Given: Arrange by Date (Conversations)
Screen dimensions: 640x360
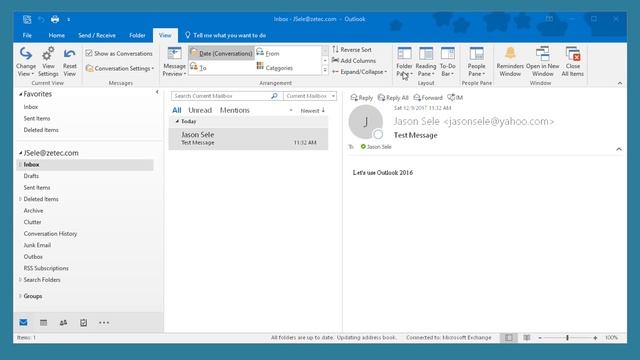Looking at the screenshot, I should [222, 53].
